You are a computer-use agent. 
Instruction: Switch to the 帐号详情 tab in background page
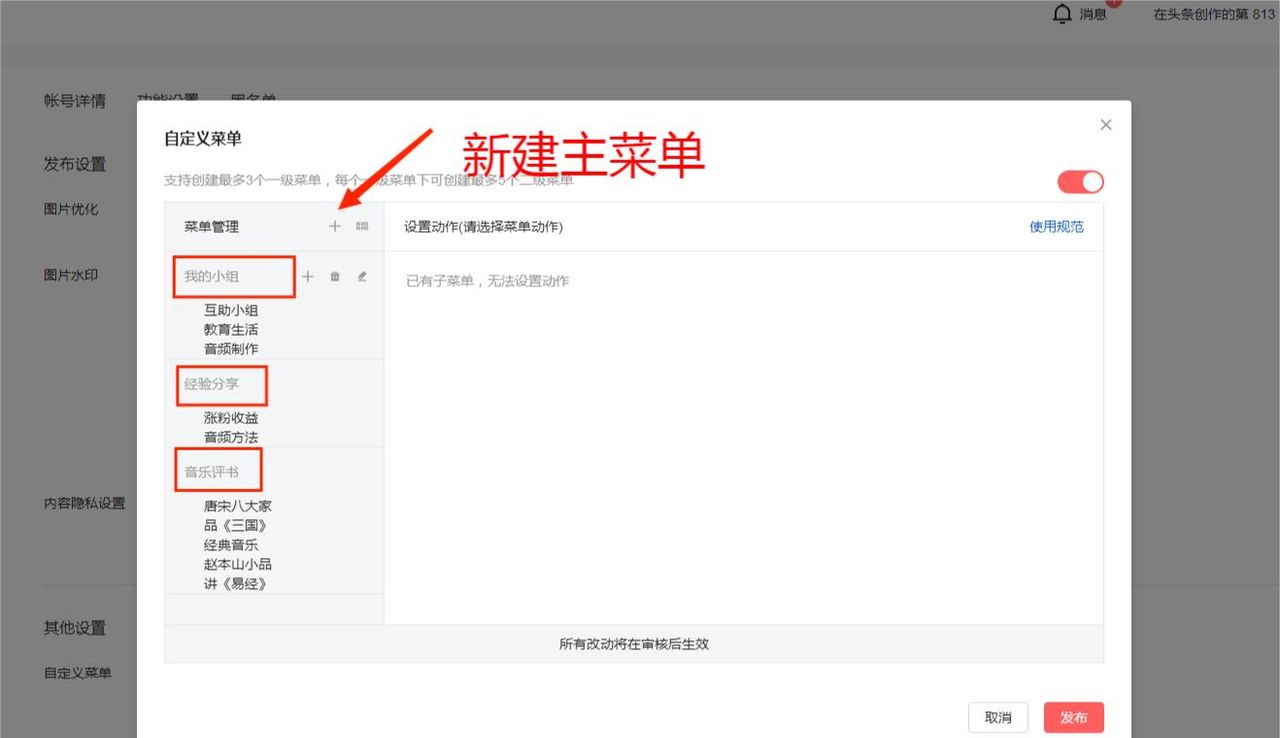[x=74, y=100]
